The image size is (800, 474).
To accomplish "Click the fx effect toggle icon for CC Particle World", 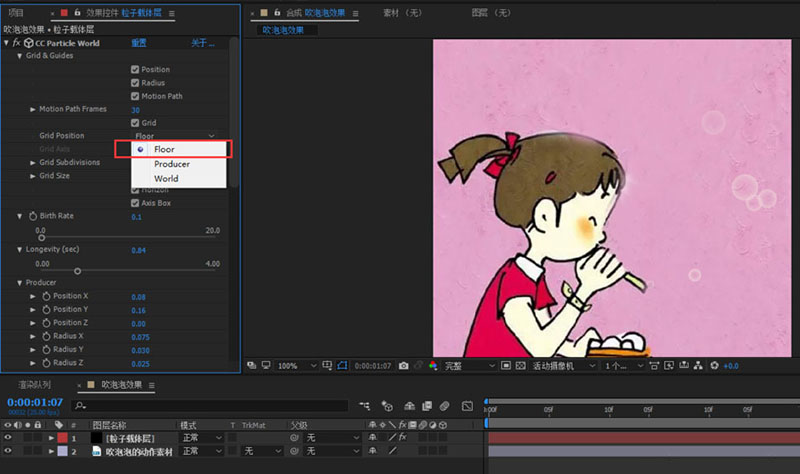I will 15,43.
